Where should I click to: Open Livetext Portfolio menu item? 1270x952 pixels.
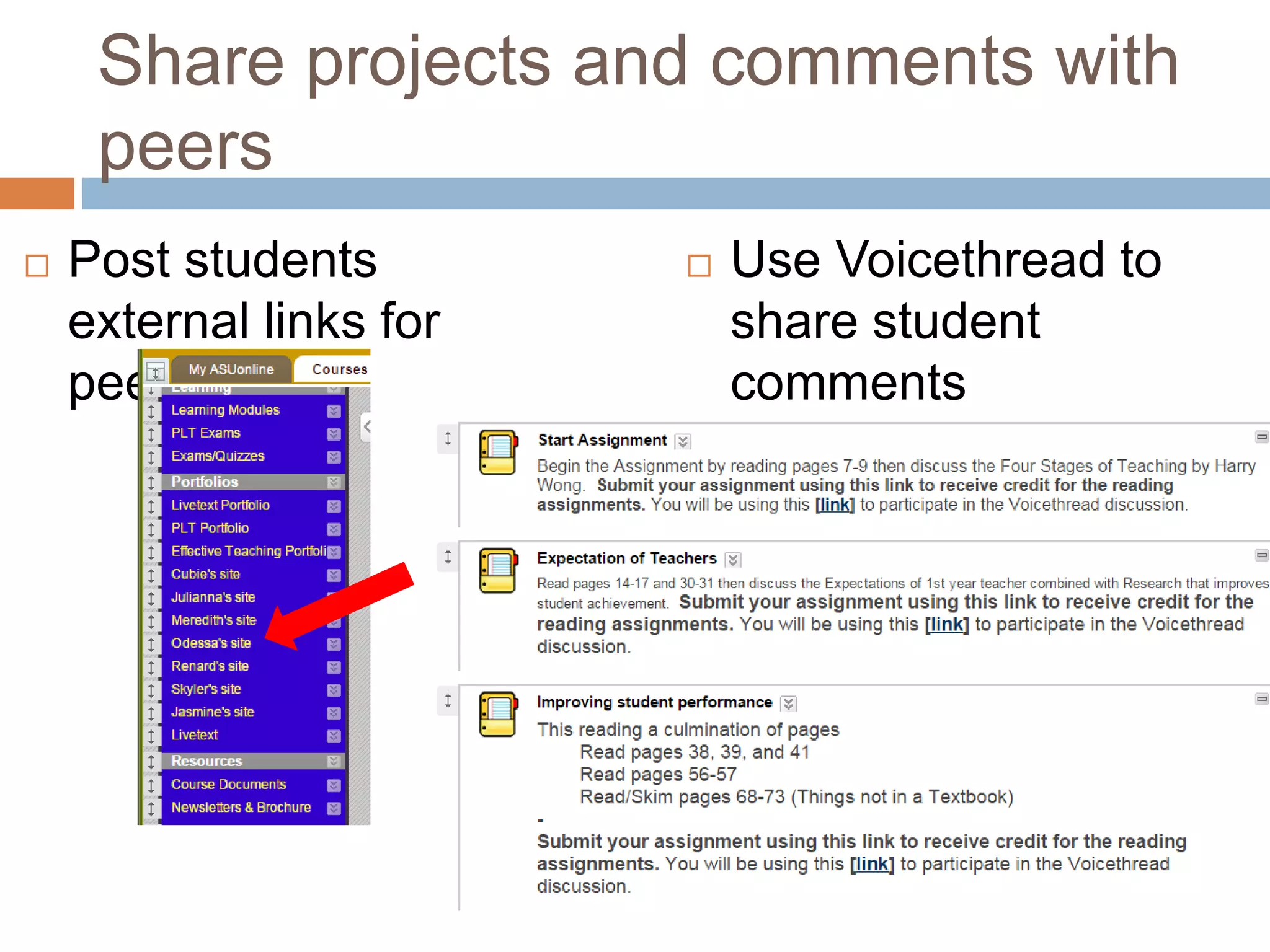(220, 505)
